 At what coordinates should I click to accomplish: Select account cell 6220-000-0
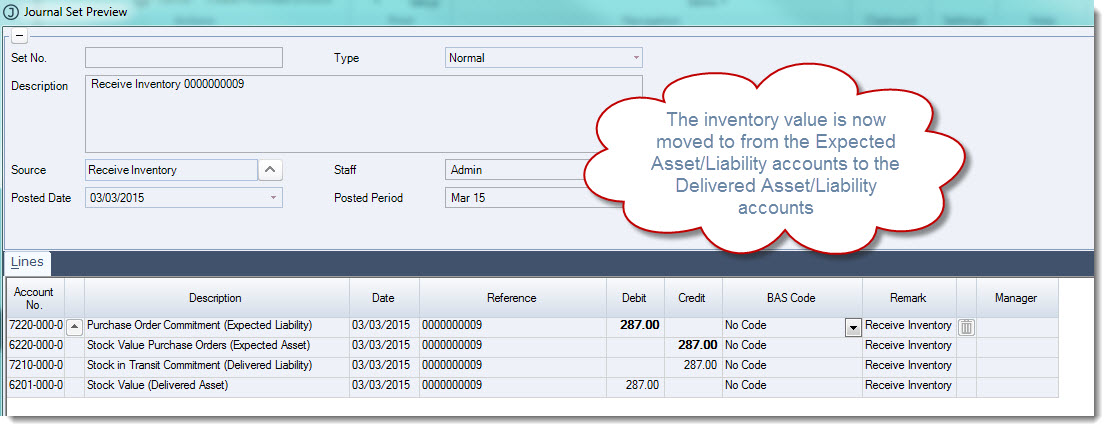pos(35,345)
